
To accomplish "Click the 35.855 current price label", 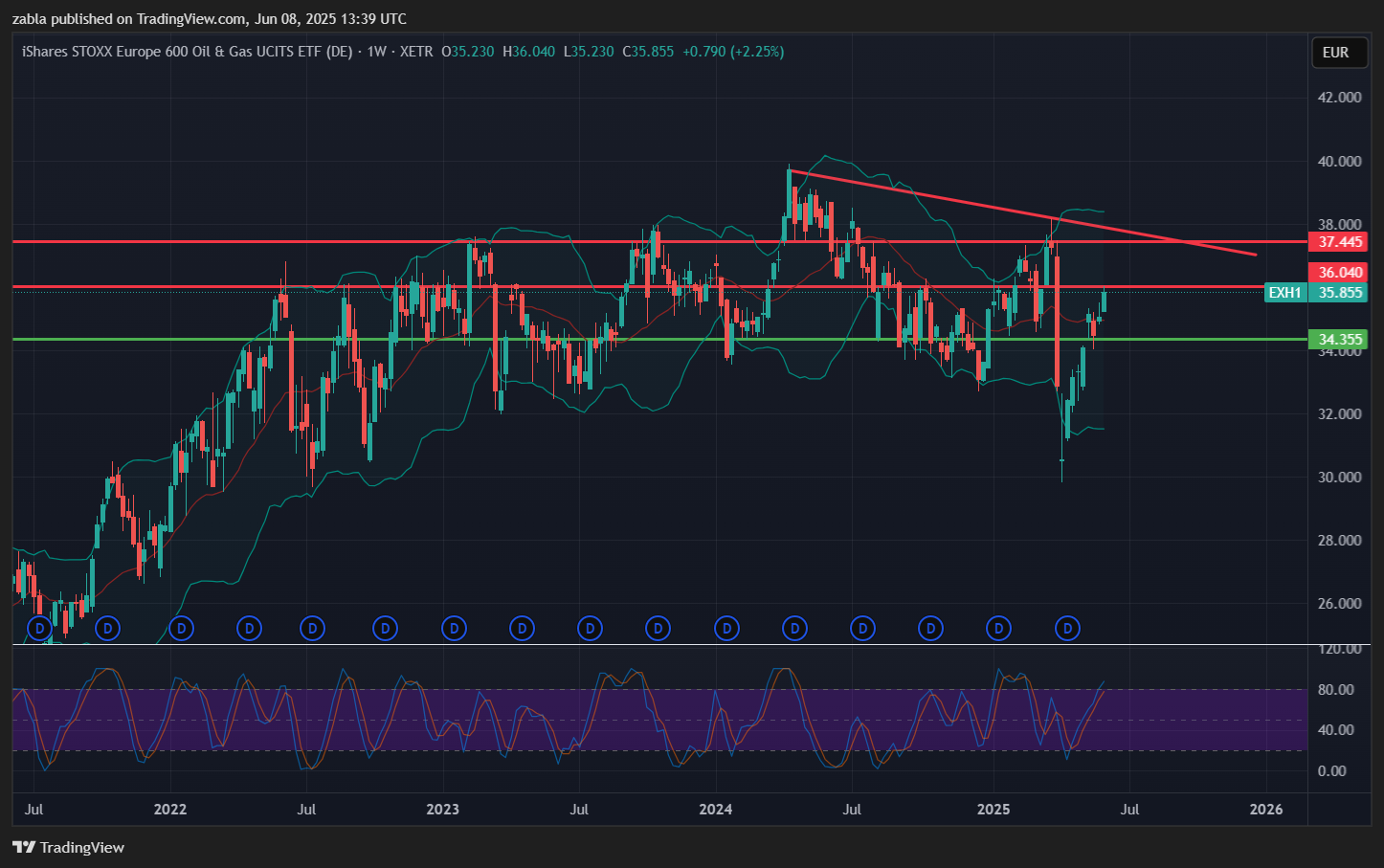I will (x=1339, y=293).
